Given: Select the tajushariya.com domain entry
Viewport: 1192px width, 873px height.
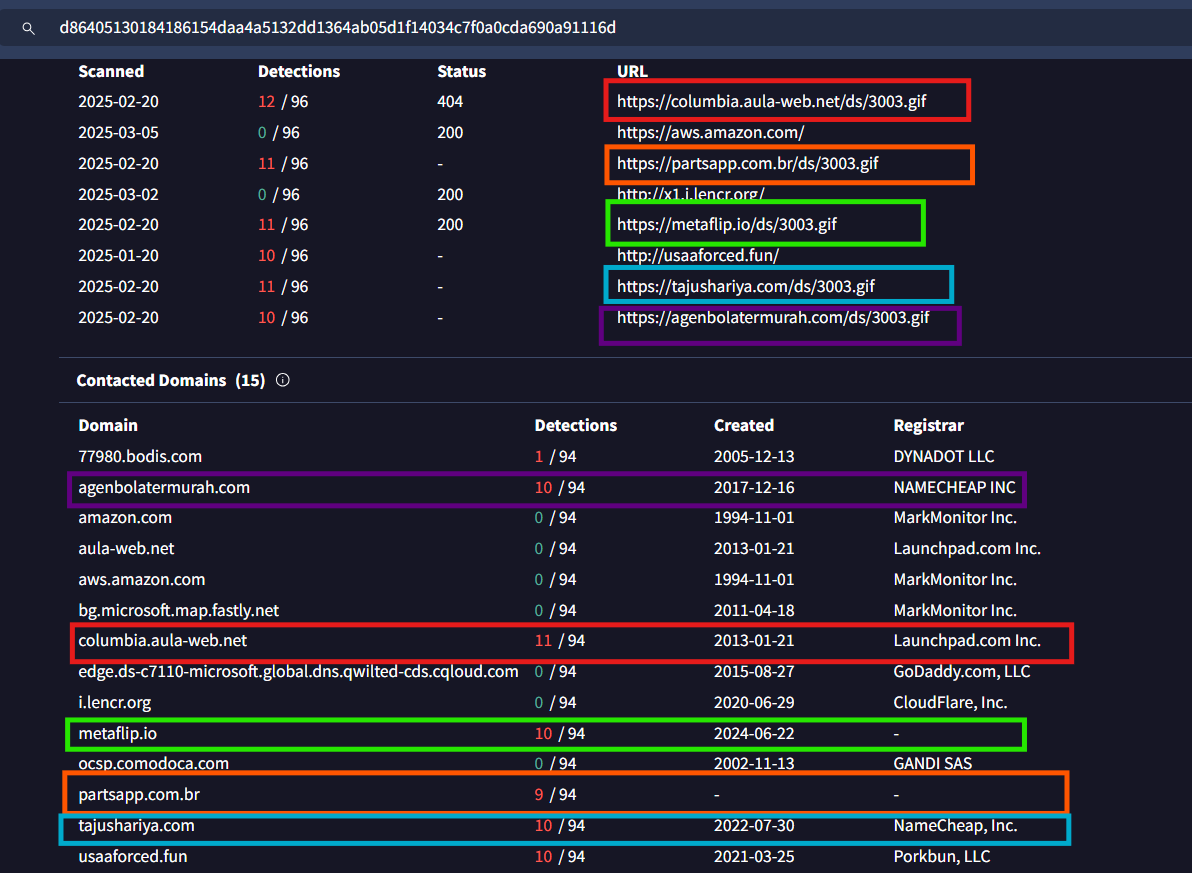Looking at the screenshot, I should click(136, 825).
